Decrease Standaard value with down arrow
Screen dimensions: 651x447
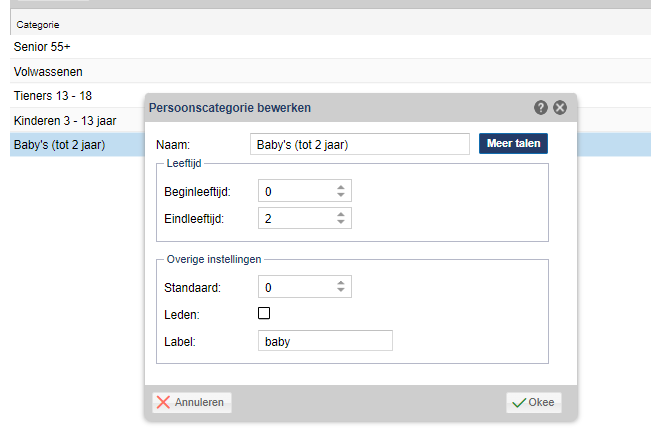click(341, 291)
